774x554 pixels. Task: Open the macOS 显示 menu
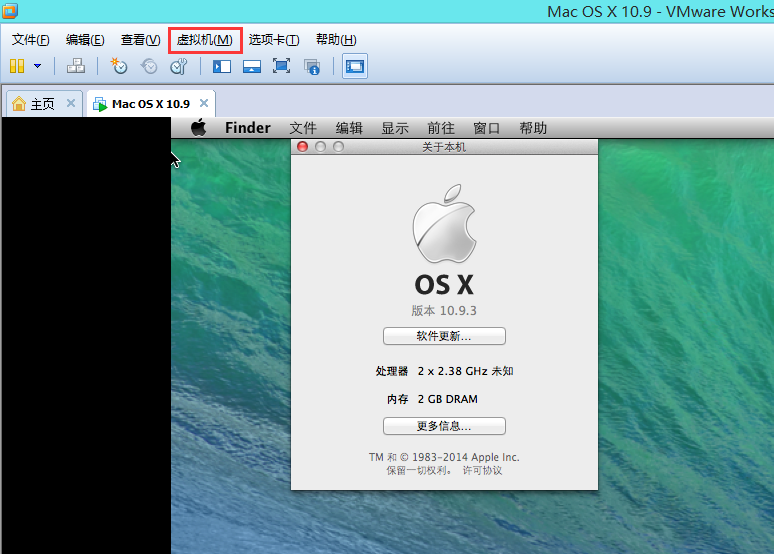click(395, 128)
